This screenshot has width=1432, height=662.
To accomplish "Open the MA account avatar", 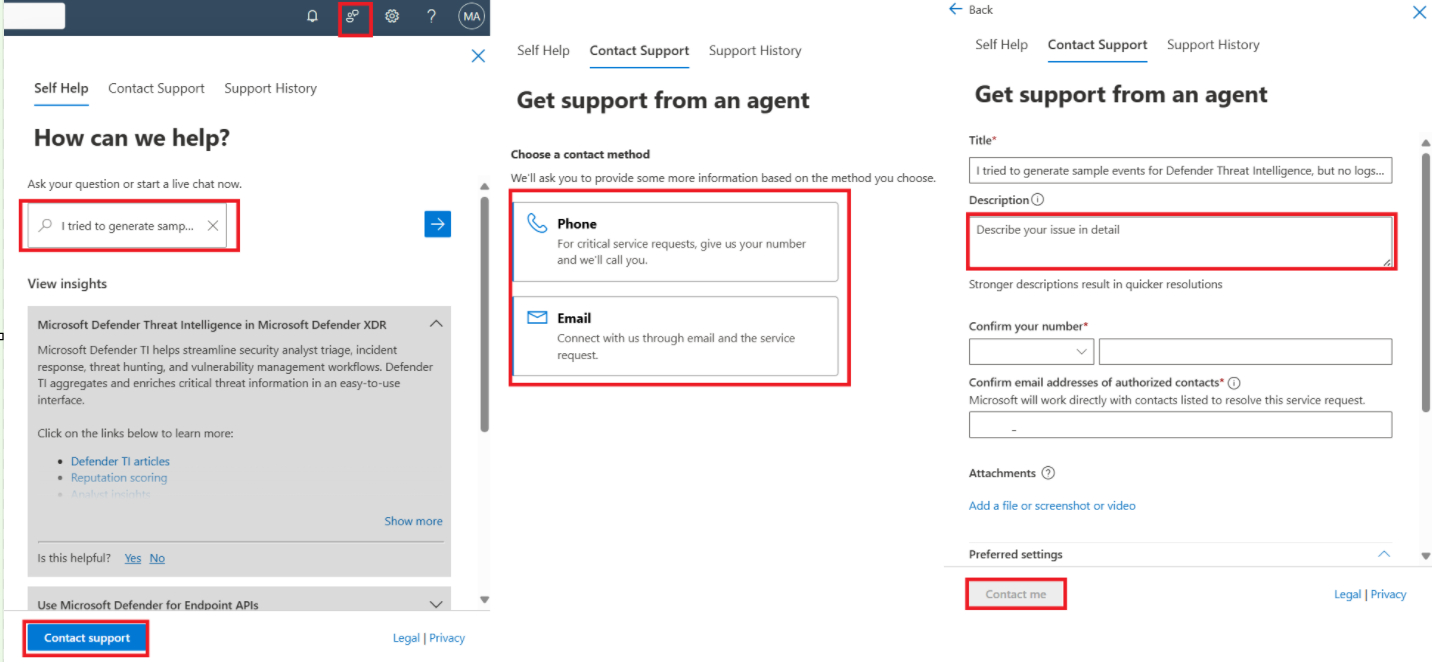I will (x=471, y=16).
